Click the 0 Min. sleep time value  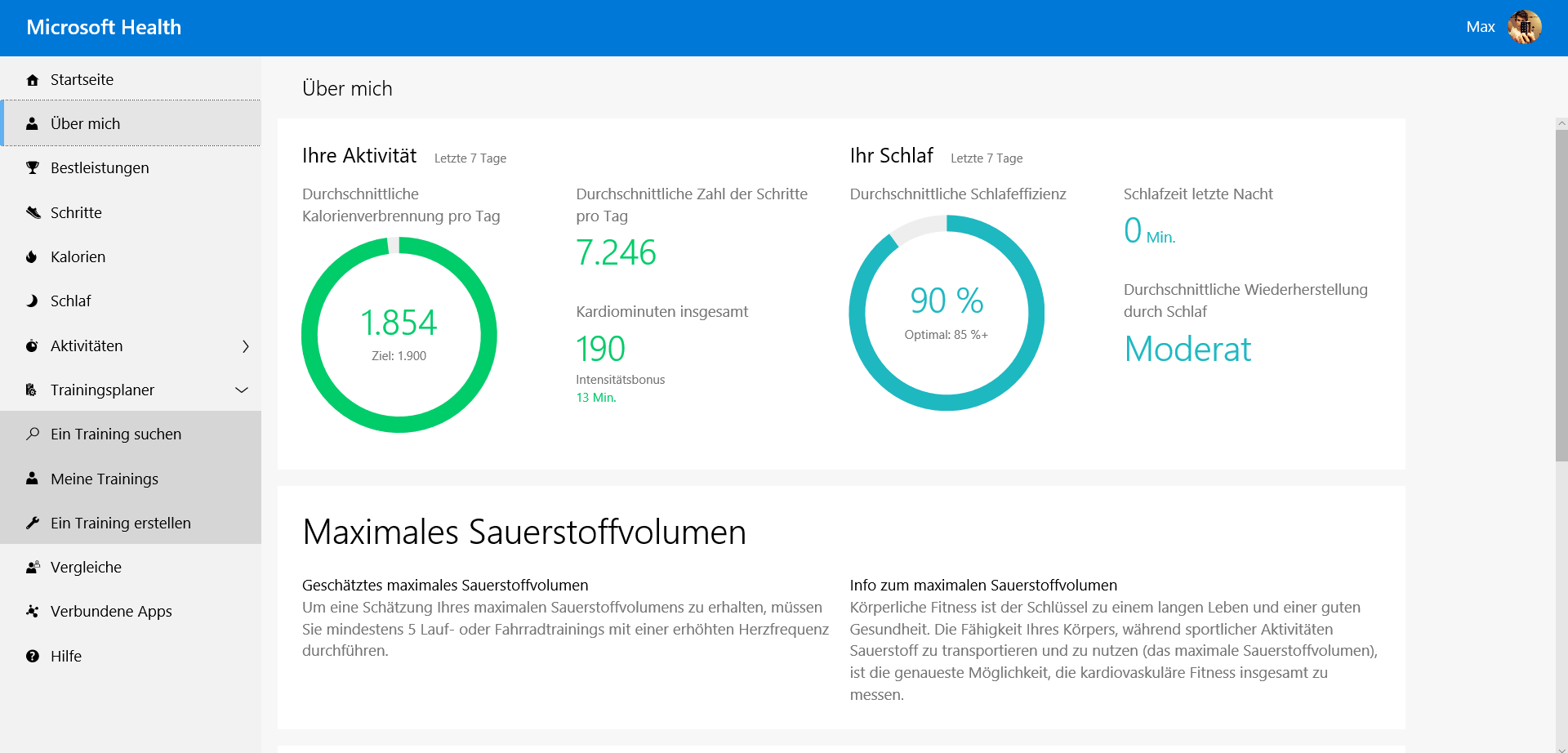(1150, 231)
